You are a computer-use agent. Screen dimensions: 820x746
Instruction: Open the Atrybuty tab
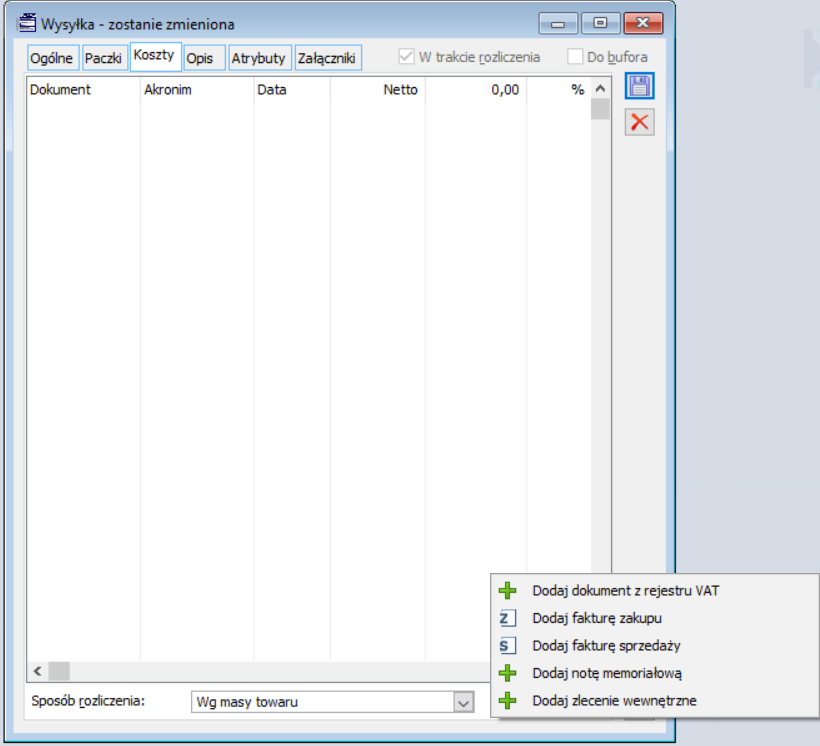point(259,58)
